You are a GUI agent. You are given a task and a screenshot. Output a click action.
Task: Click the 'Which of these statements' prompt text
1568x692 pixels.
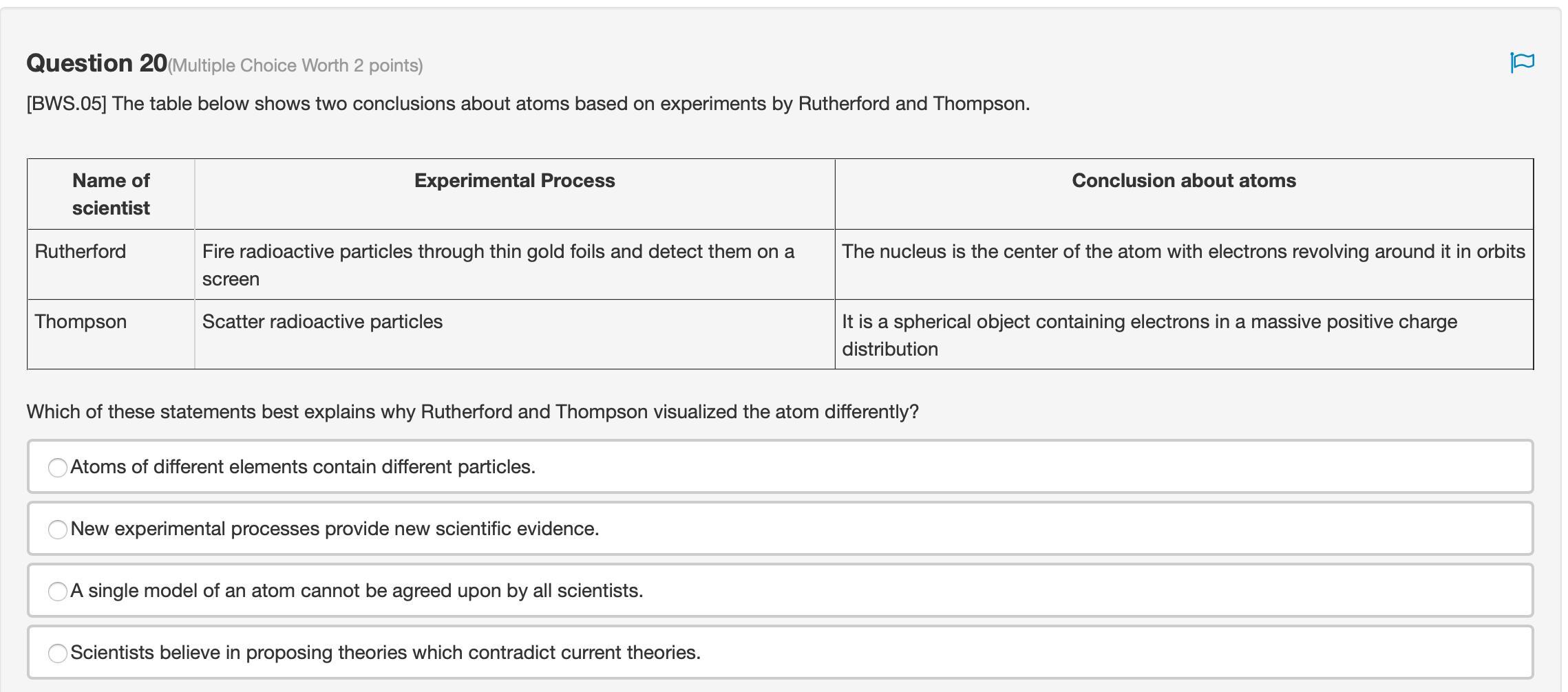472,412
